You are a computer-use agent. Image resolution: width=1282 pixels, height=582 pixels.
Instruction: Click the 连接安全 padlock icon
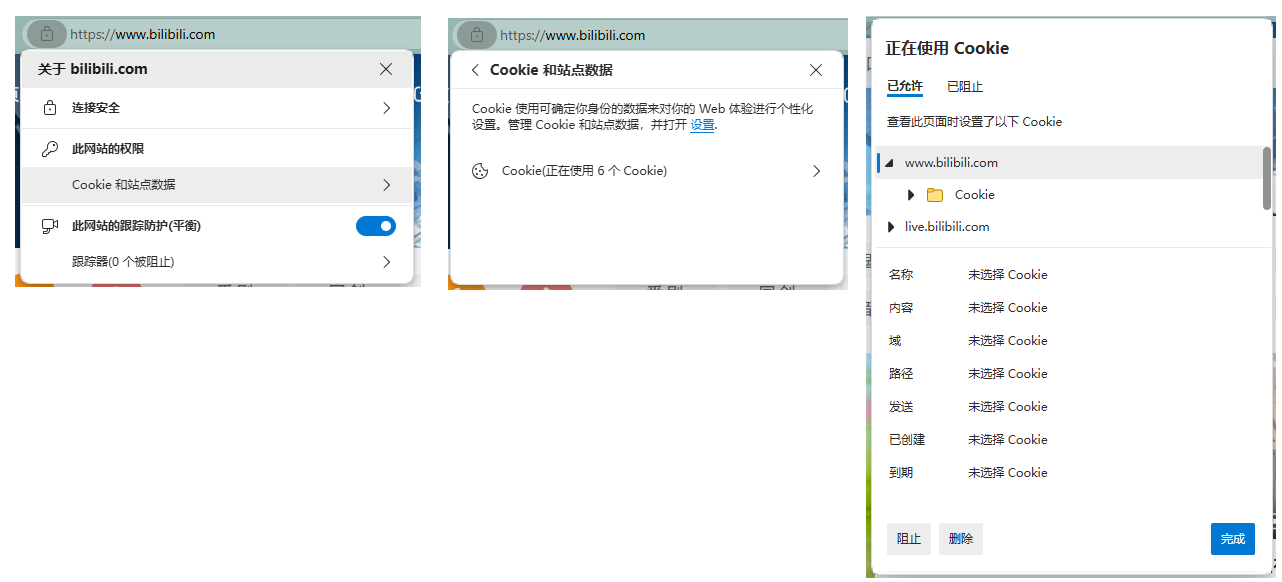[50, 108]
